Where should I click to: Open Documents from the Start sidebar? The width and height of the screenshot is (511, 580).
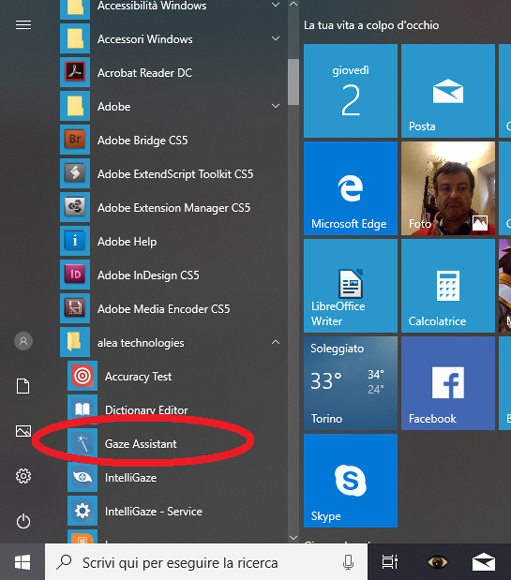23,386
